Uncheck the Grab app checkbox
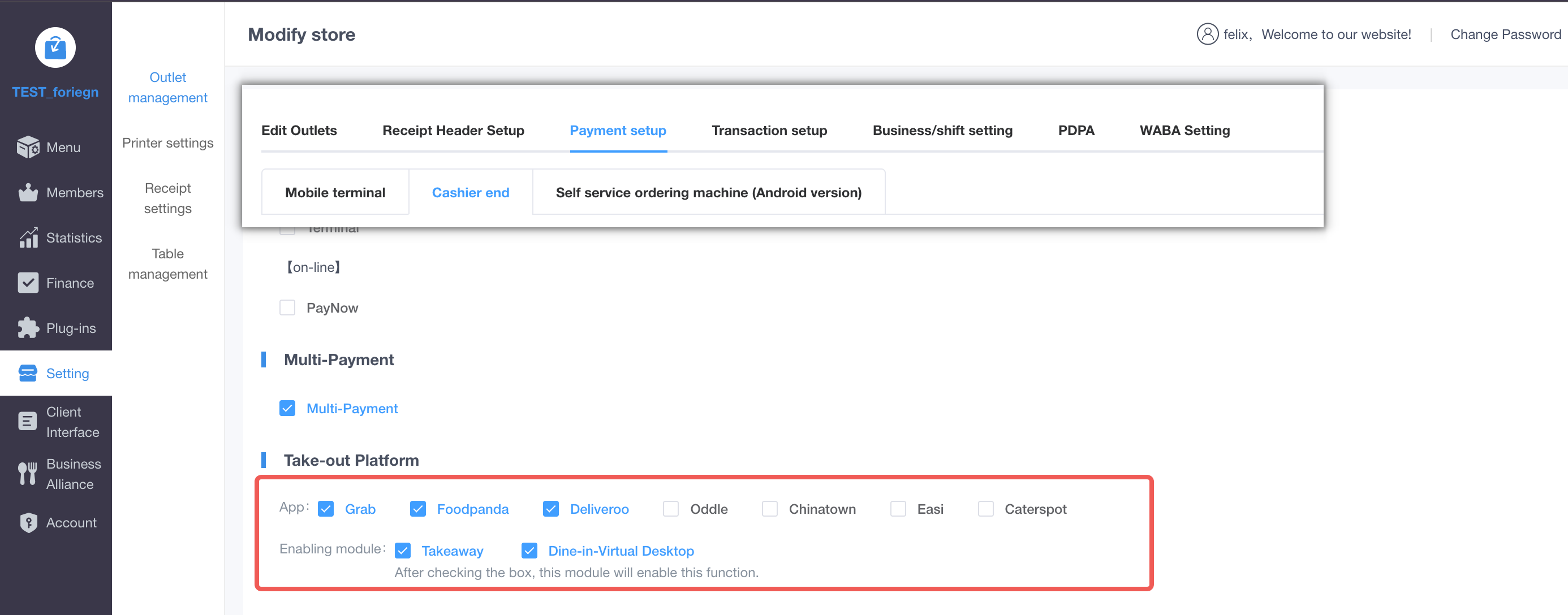 coord(326,509)
